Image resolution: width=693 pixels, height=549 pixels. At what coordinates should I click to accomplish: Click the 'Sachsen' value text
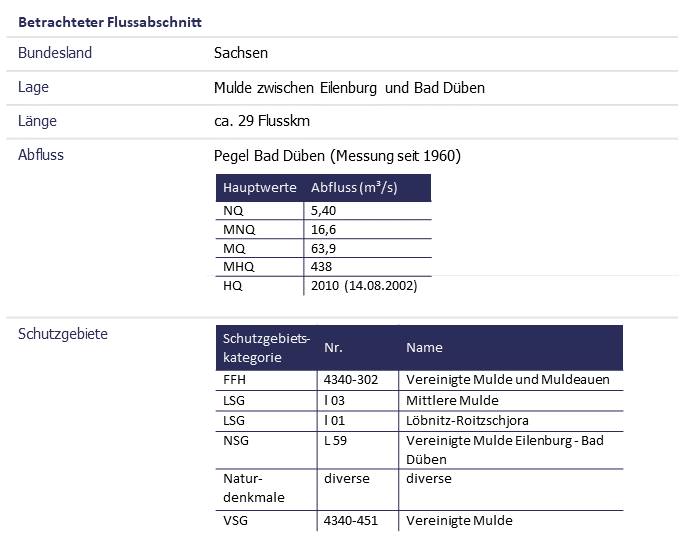[x=241, y=53]
